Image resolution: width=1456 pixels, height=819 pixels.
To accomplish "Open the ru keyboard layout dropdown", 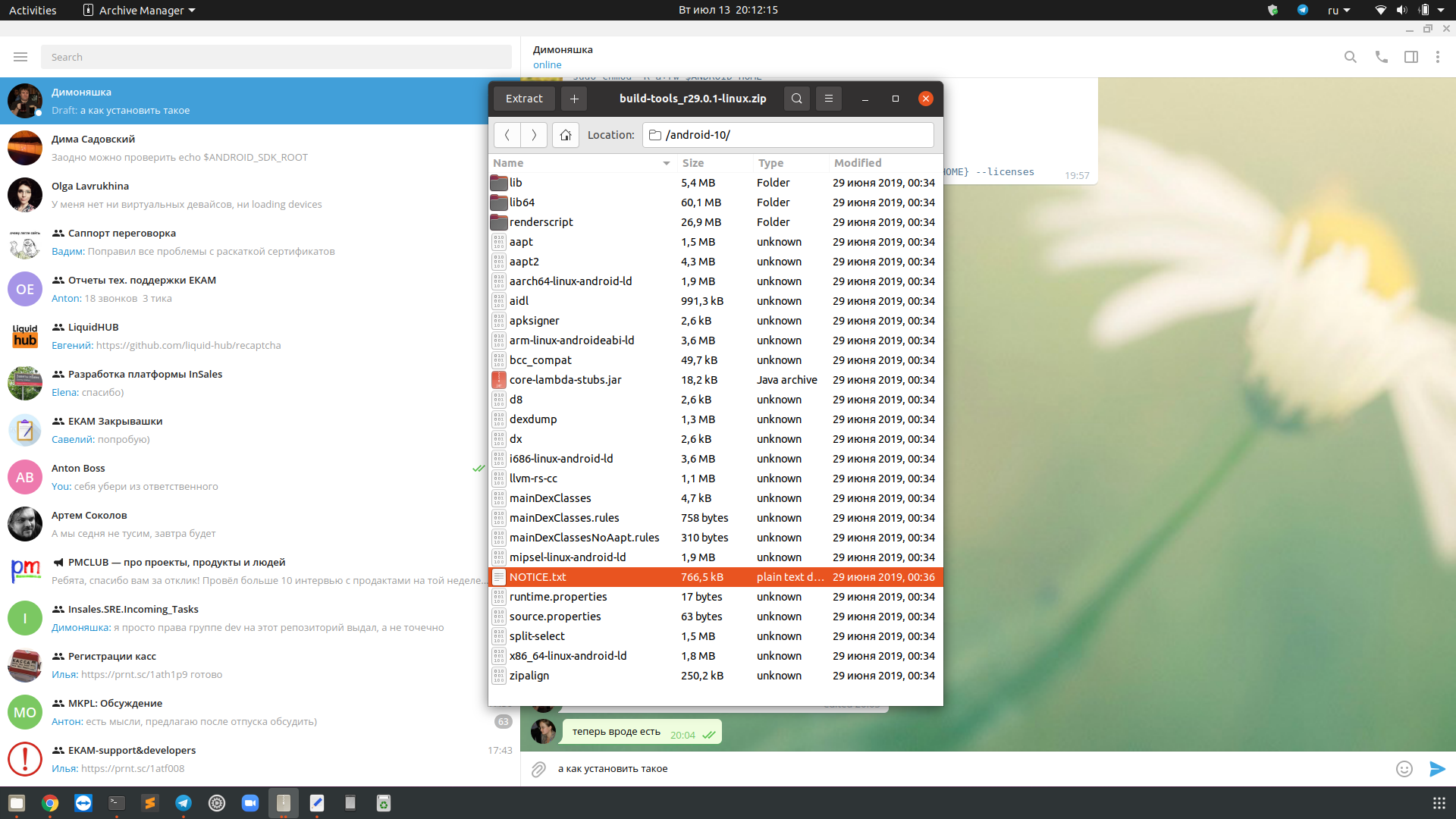I will (x=1338, y=10).
